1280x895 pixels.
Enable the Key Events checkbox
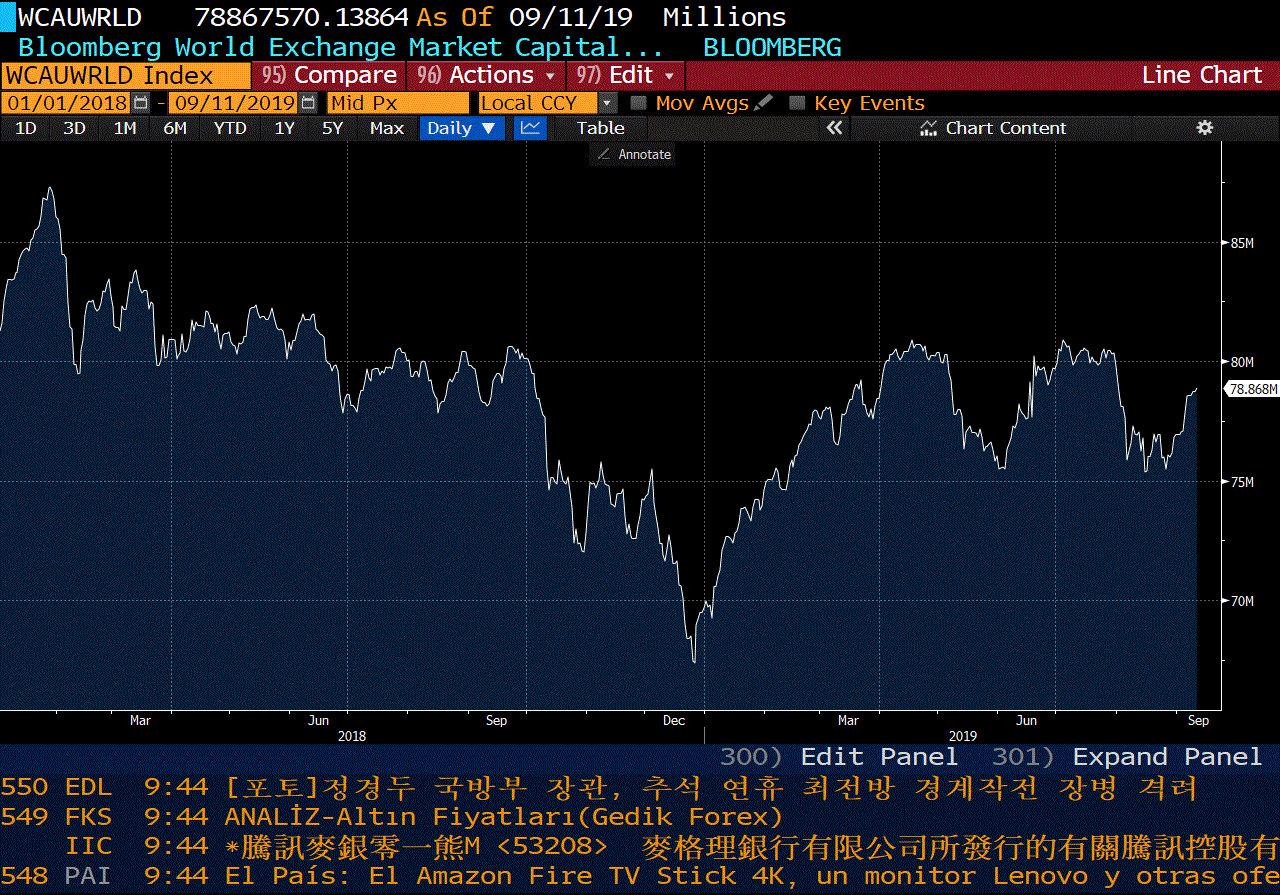[797, 103]
